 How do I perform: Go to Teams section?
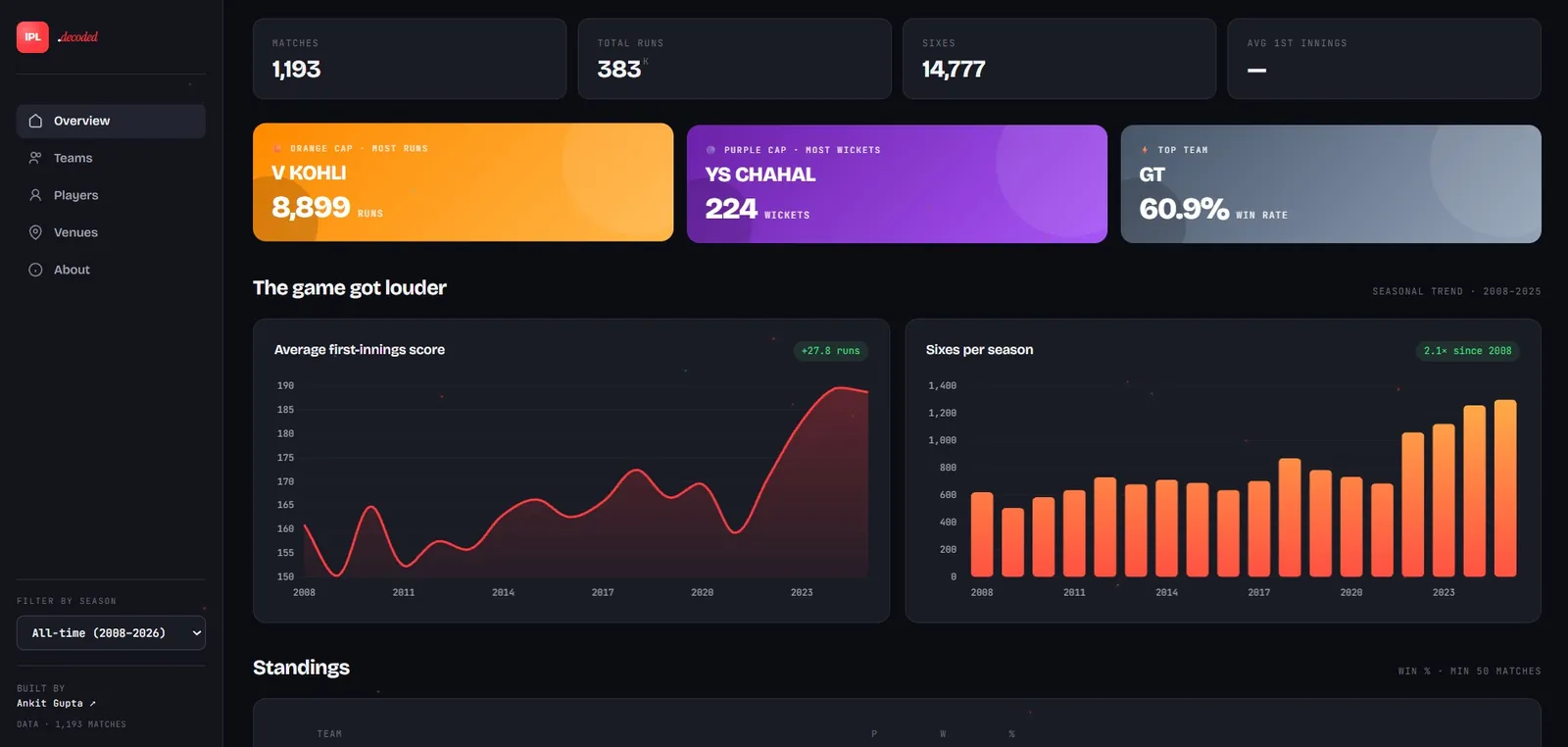point(111,158)
